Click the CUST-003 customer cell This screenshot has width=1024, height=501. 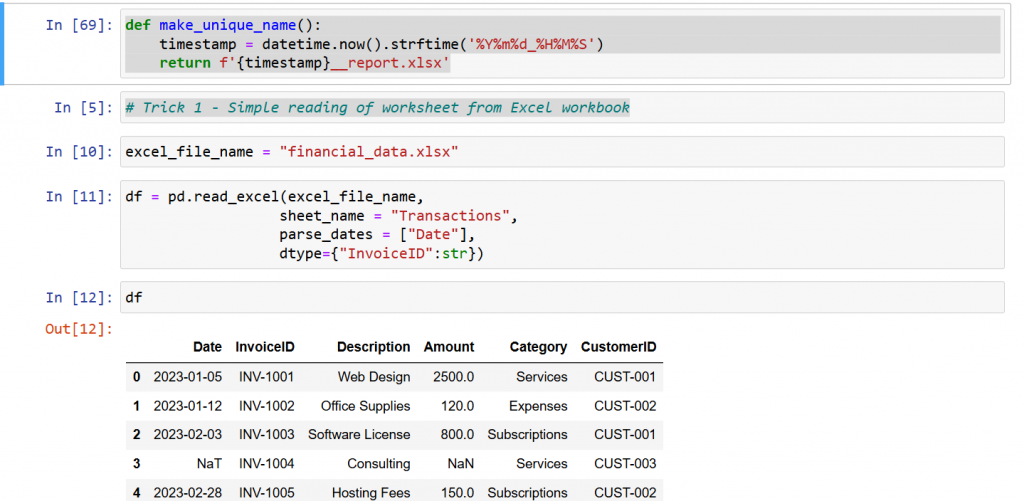[625, 464]
